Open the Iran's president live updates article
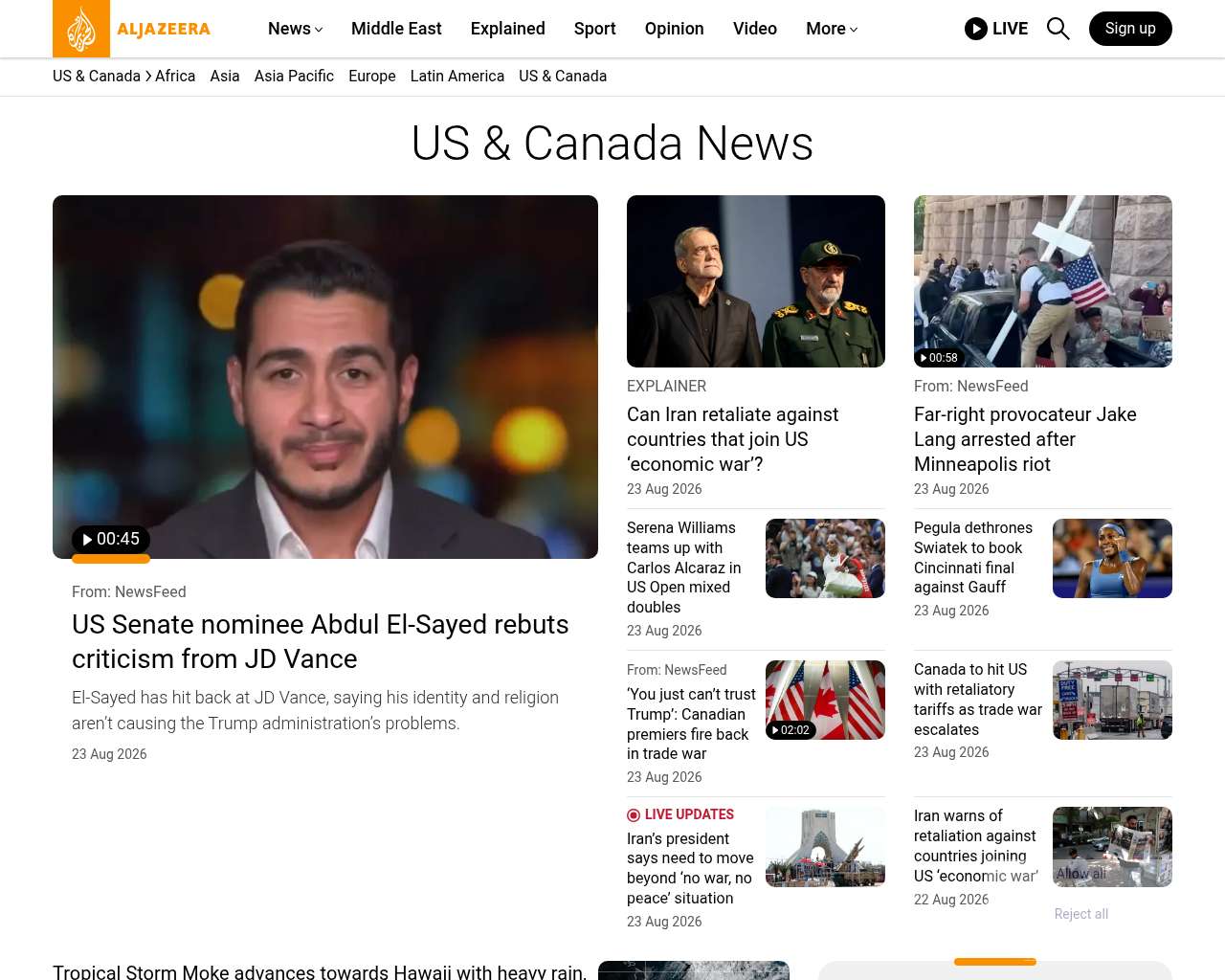 (x=690, y=868)
